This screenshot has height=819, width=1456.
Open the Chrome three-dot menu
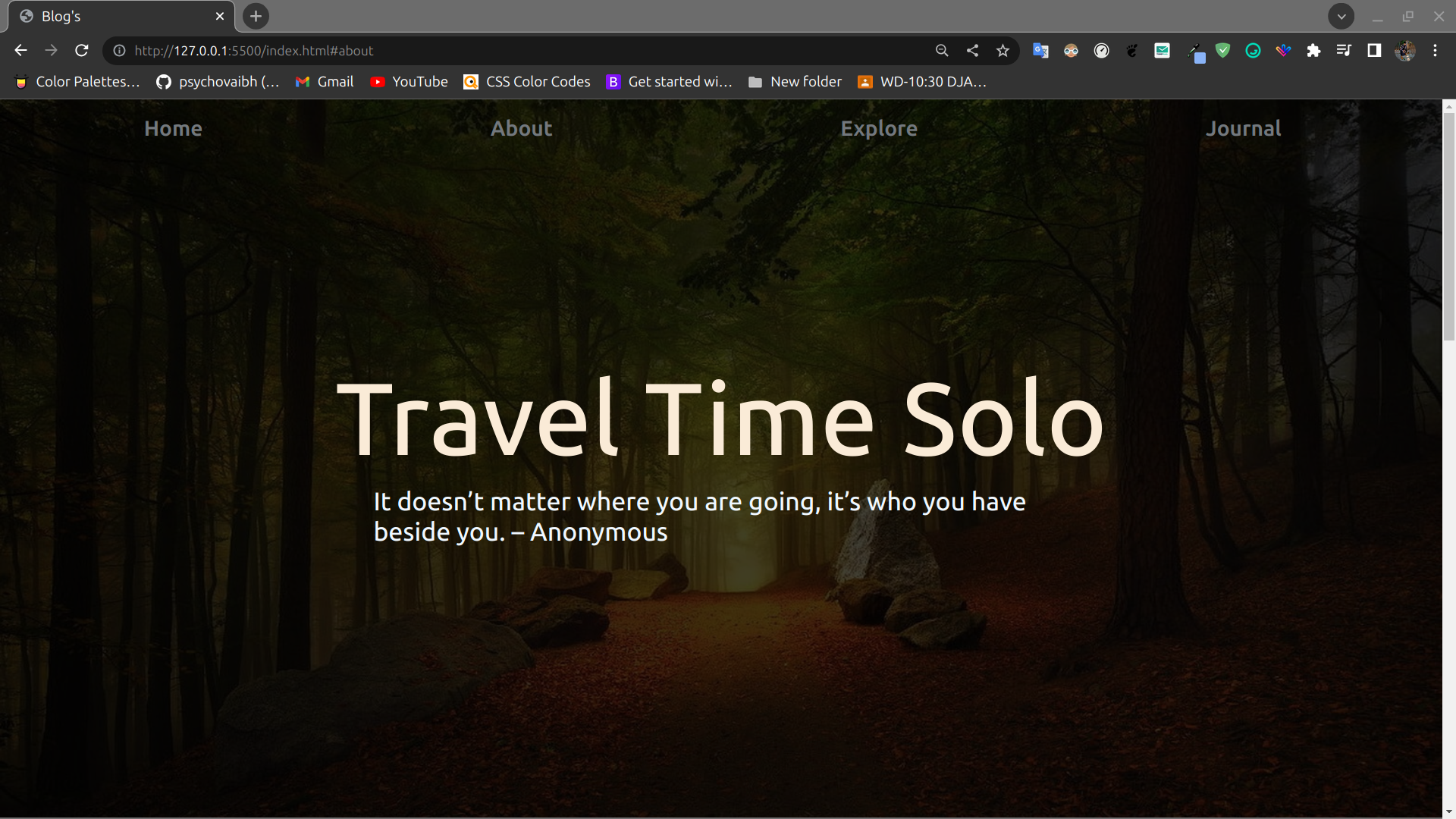(1436, 51)
